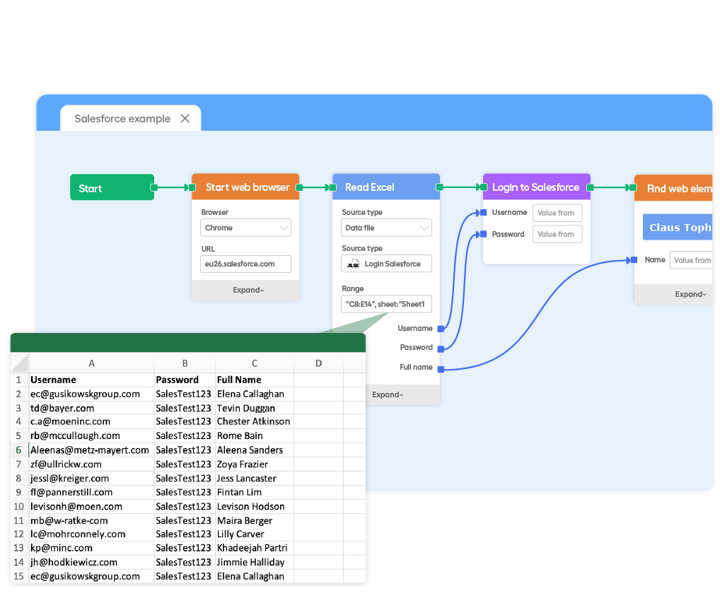Viewport: 720px width, 603px height.
Task: Click cell mb@w-ratke-com
Action: tap(91, 521)
